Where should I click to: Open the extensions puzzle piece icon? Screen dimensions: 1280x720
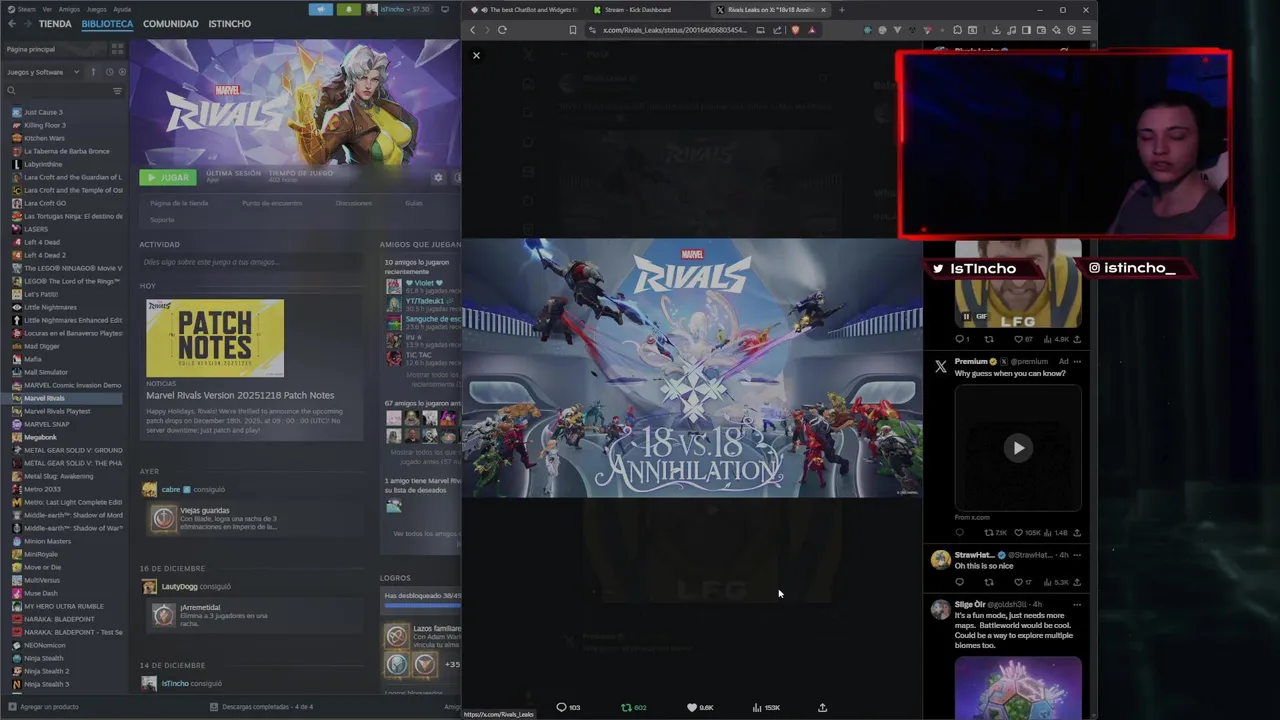tap(957, 30)
